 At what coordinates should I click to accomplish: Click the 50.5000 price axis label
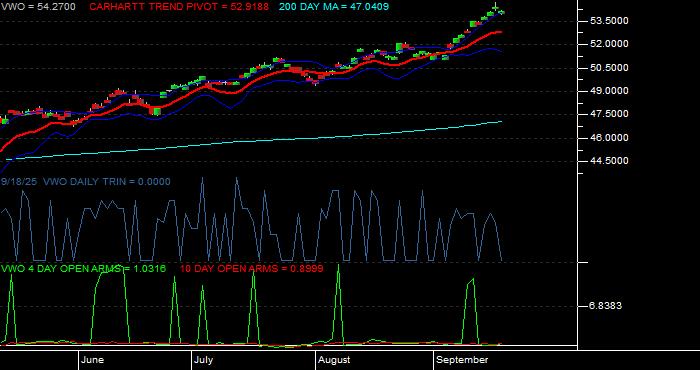[x=609, y=68]
